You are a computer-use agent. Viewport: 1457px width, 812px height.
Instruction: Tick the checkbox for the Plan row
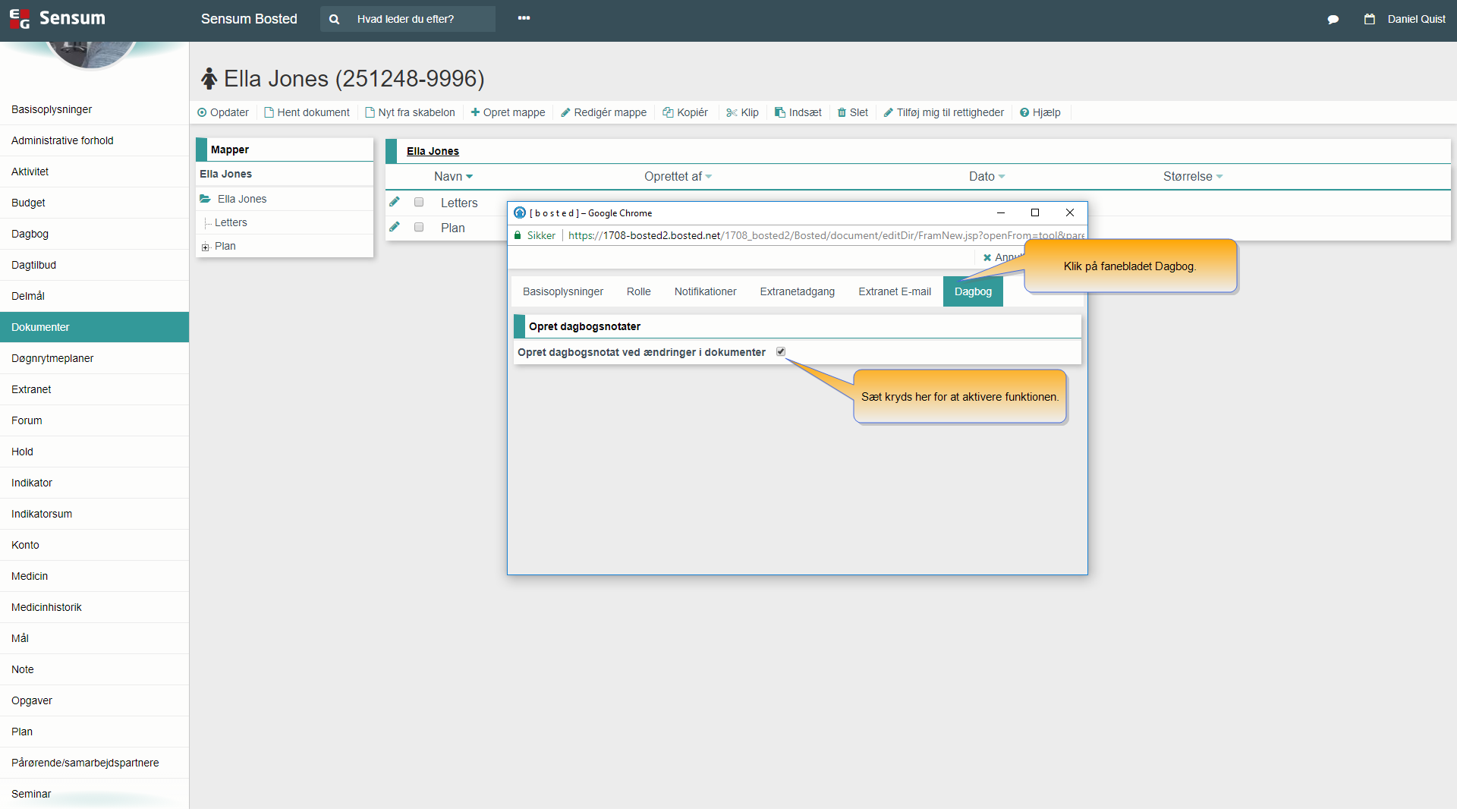419,227
